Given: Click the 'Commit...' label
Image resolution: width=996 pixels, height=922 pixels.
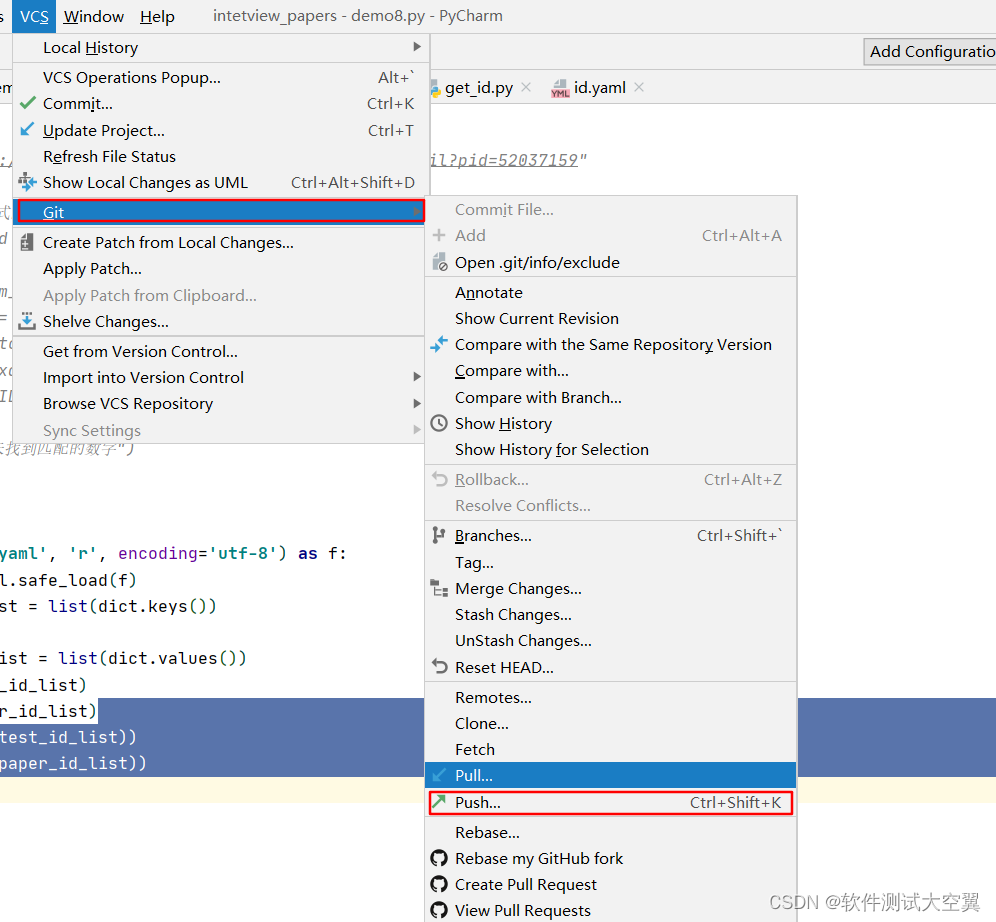Looking at the screenshot, I should pos(77,104).
